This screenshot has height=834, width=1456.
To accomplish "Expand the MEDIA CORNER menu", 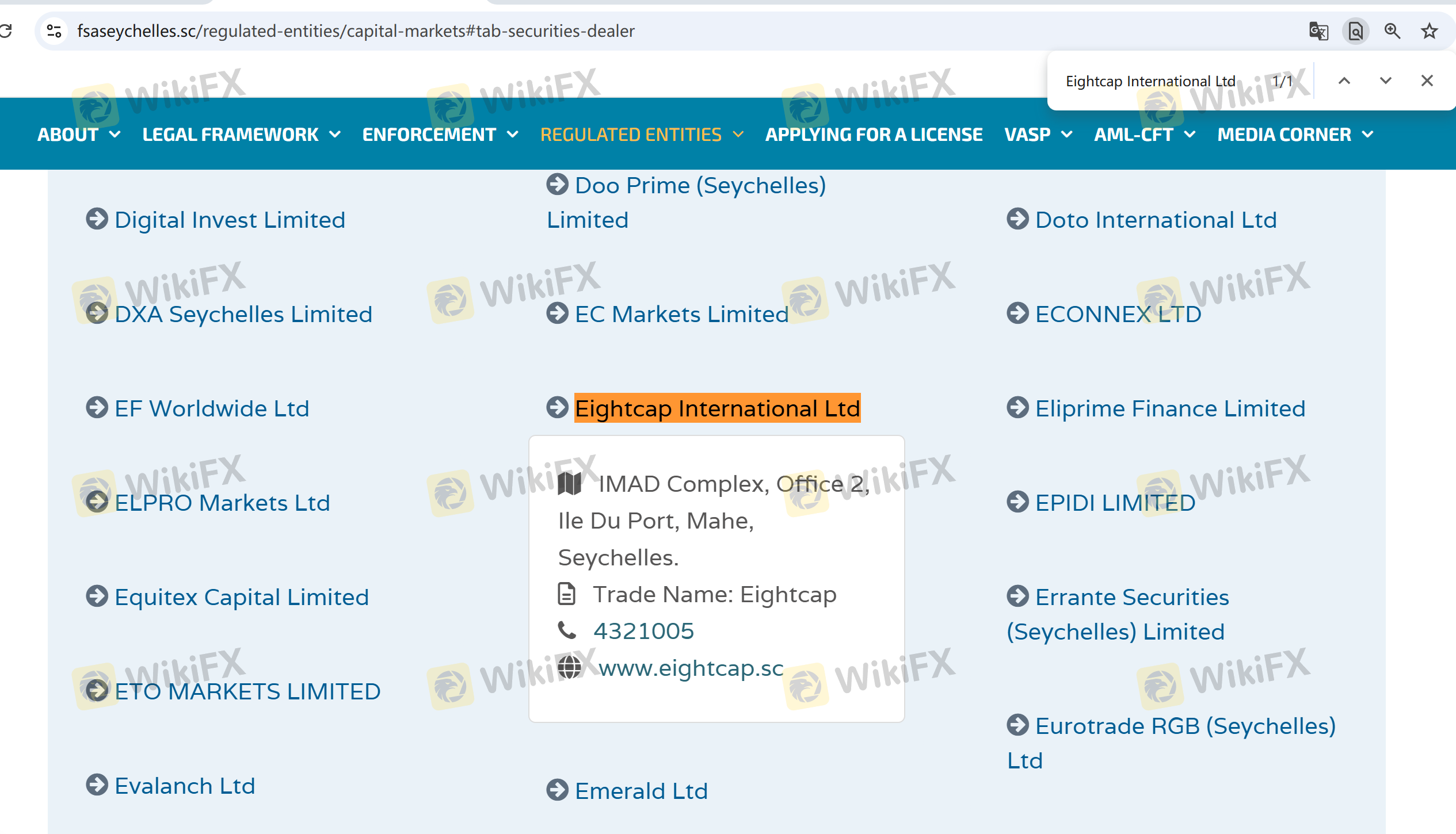I will [x=1295, y=135].
